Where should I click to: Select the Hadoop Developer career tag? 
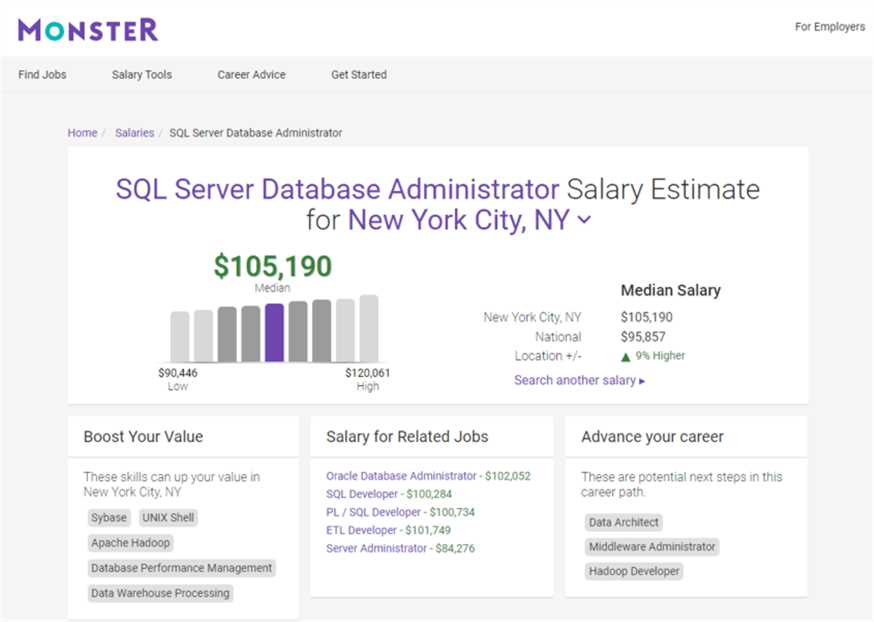[634, 571]
